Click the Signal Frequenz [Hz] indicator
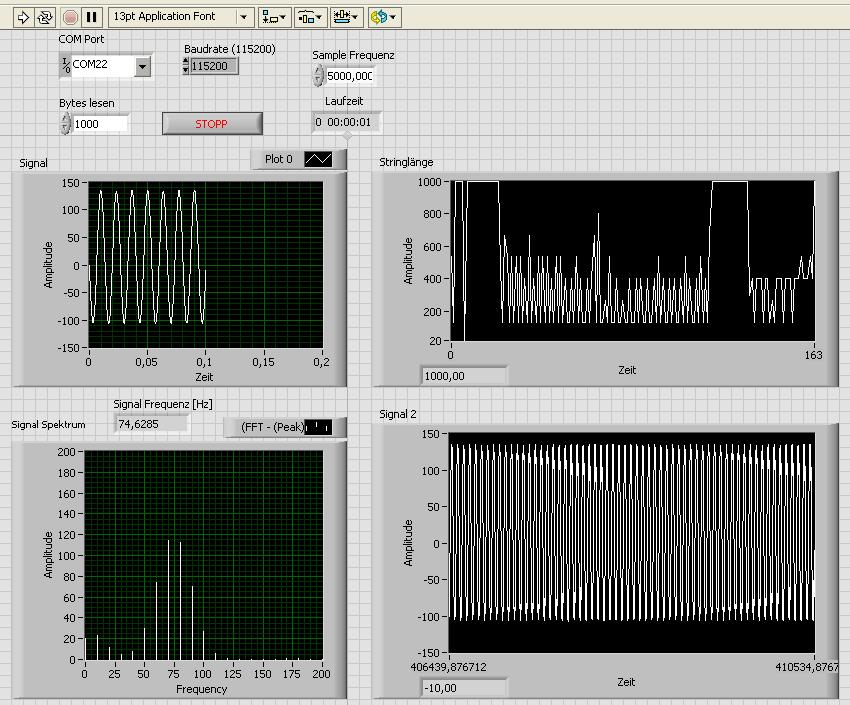Image resolution: width=850 pixels, height=705 pixels. pos(151,423)
